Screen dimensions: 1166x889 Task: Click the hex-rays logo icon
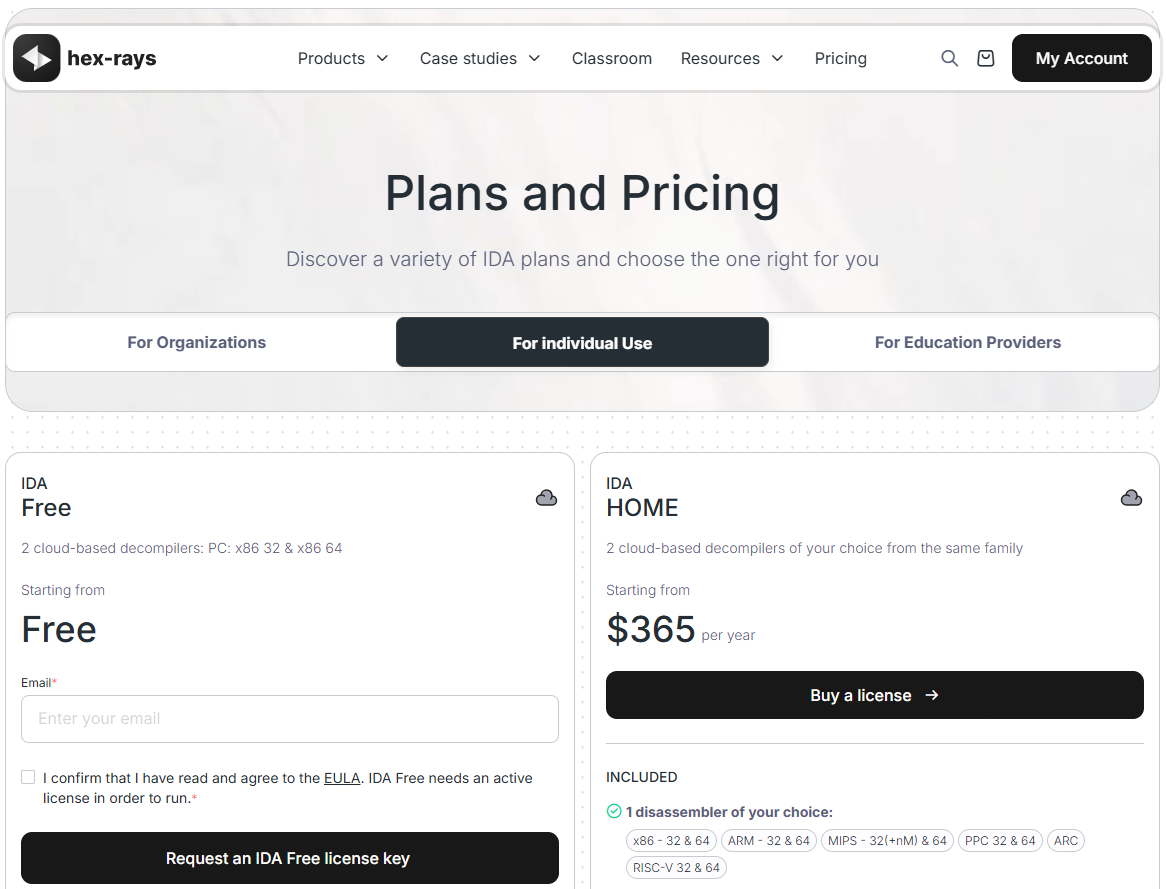click(x=37, y=58)
